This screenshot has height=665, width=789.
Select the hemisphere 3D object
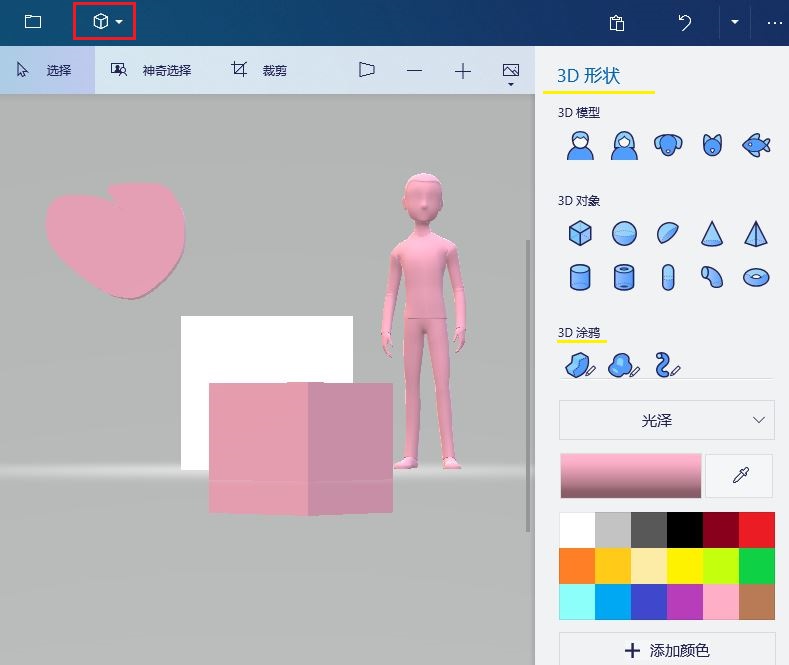tap(668, 233)
